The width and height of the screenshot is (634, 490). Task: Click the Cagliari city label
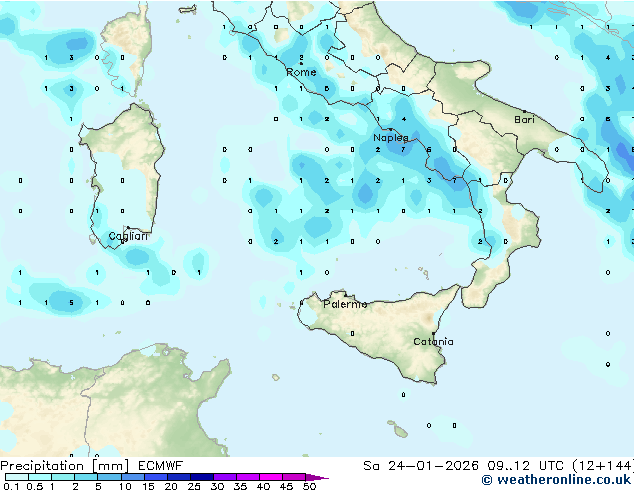pyautogui.click(x=128, y=236)
